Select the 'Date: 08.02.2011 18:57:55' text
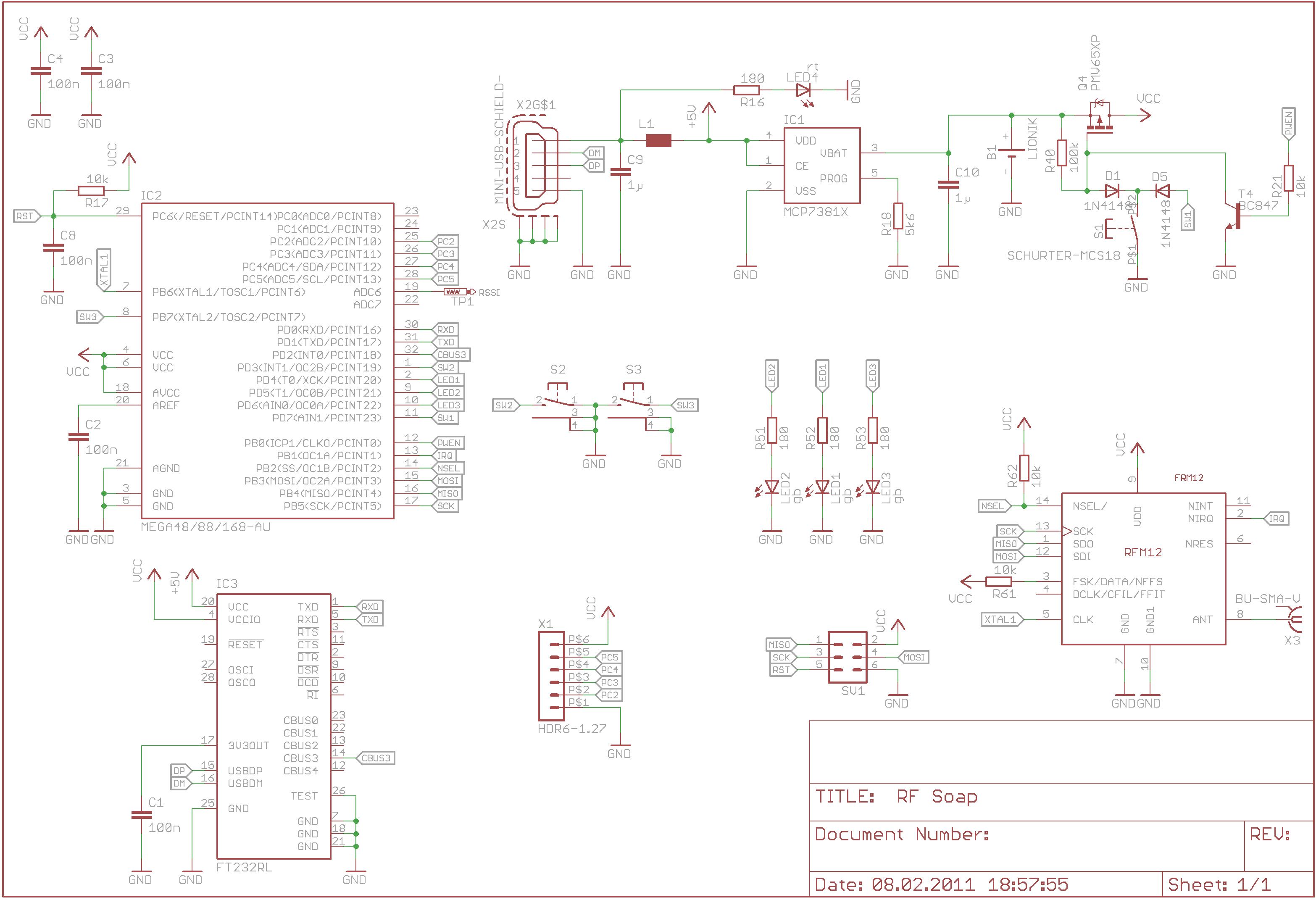 click(941, 885)
